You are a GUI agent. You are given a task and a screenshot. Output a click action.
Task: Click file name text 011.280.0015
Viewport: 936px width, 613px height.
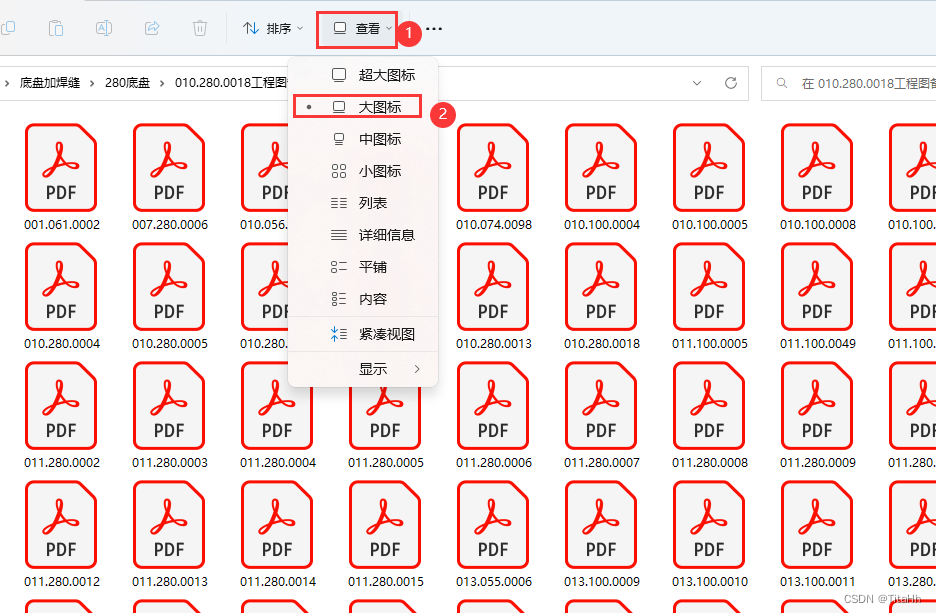[x=386, y=581]
